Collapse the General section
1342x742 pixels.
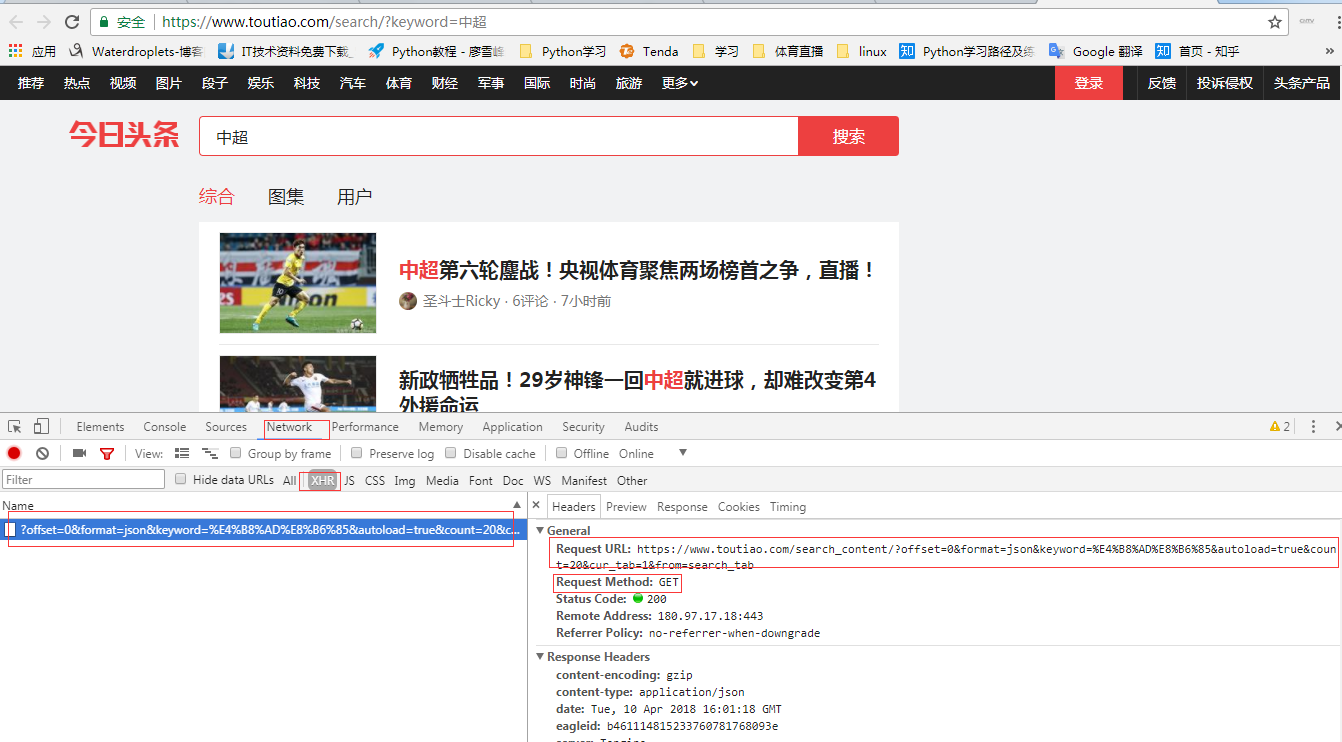(541, 531)
